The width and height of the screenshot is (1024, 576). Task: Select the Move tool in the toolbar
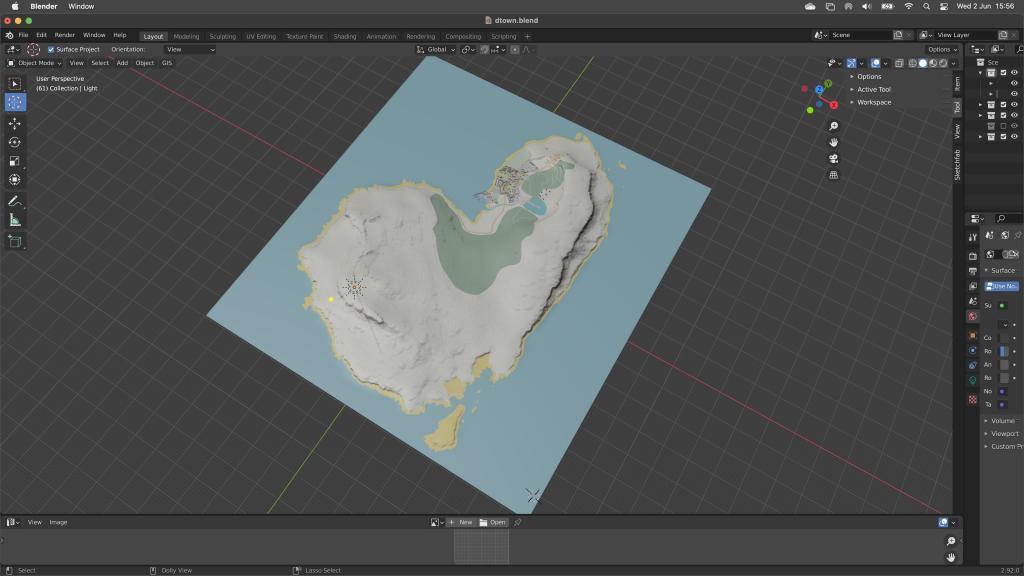coord(15,123)
